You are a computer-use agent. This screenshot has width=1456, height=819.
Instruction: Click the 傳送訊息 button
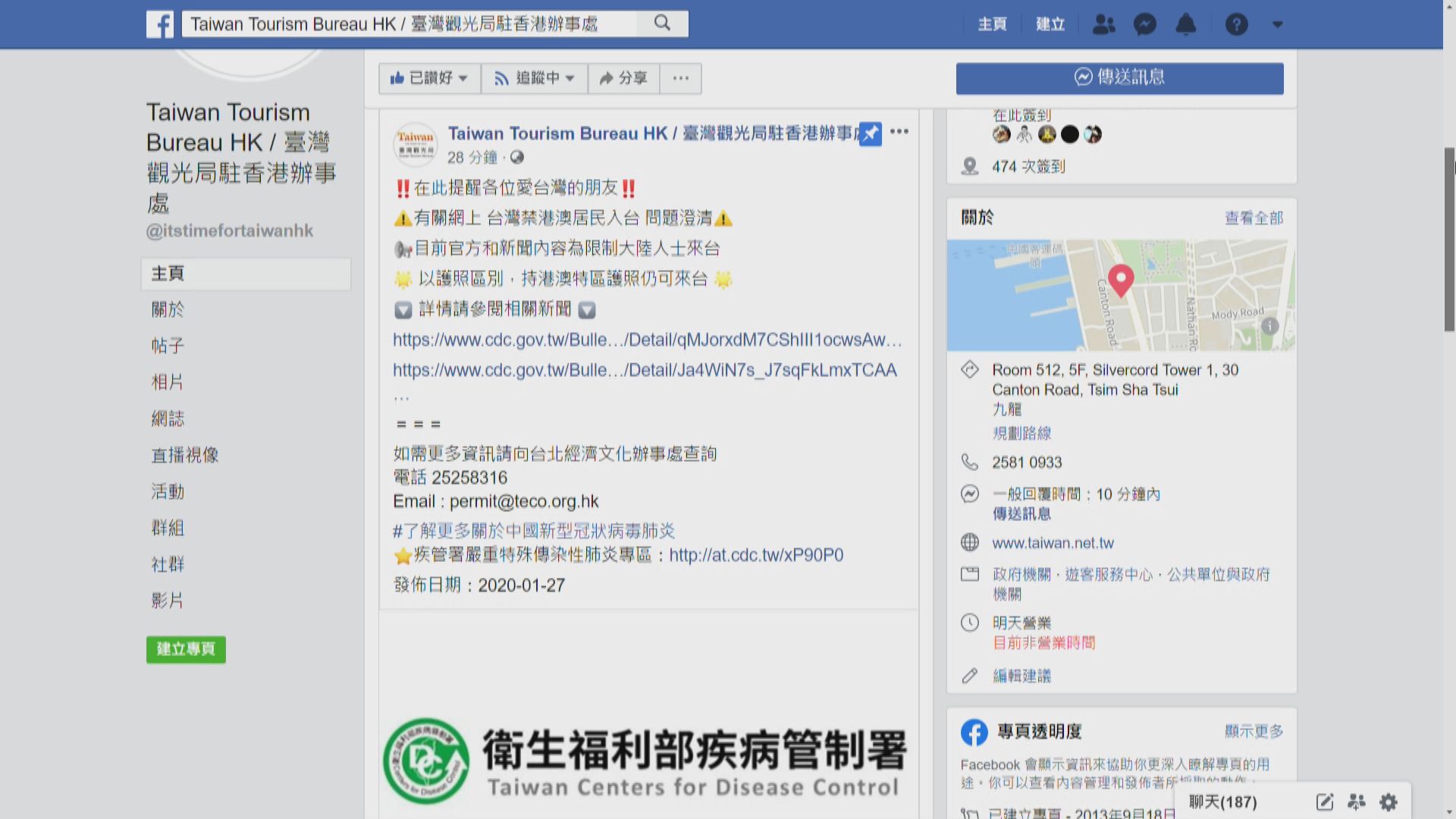pos(1120,77)
